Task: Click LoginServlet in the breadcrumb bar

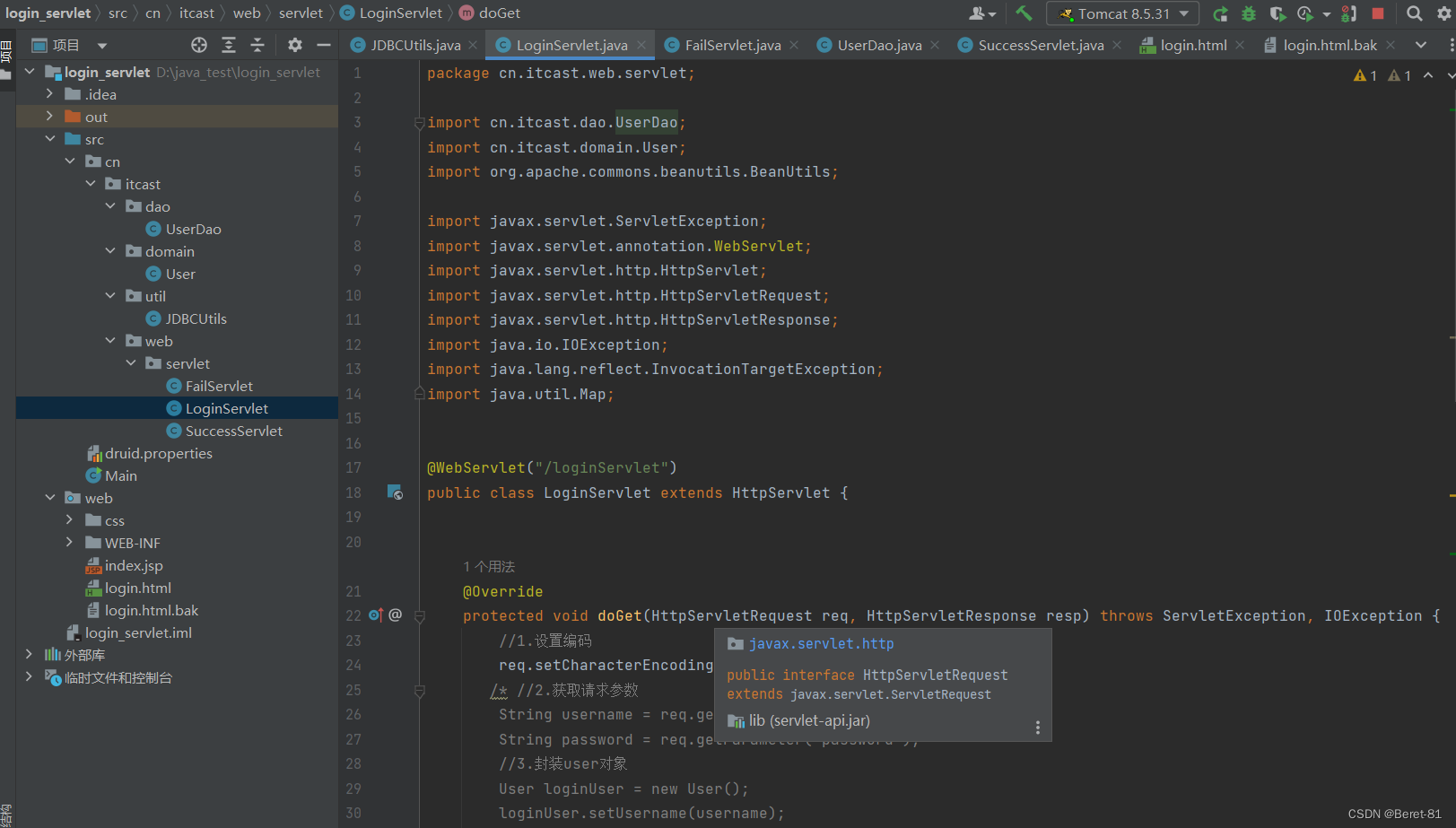Action: point(401,13)
